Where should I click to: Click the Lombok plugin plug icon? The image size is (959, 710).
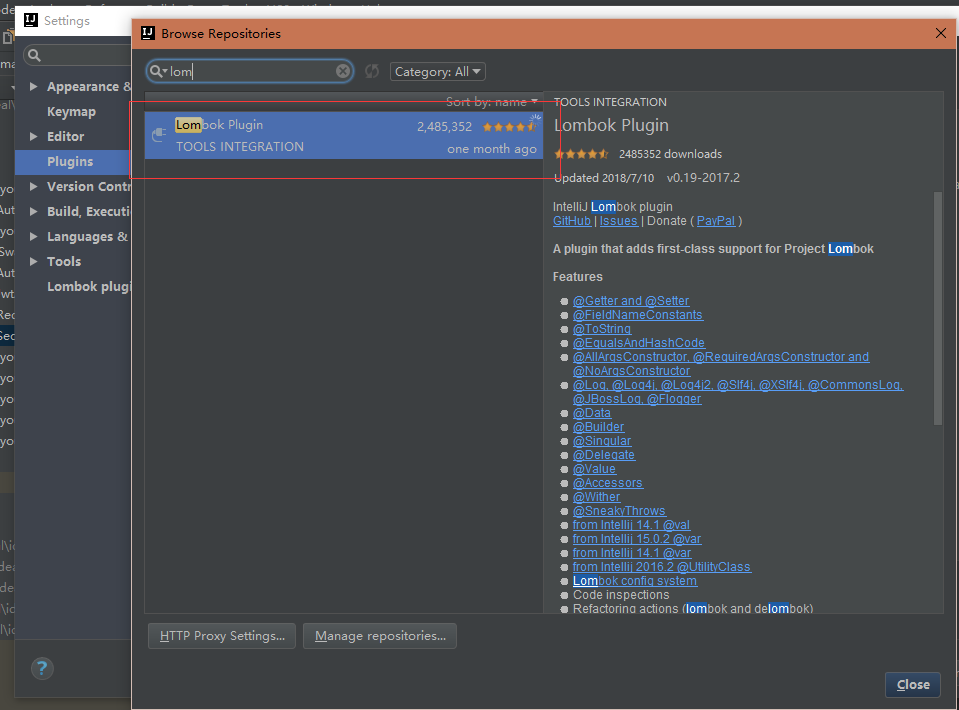pos(159,135)
